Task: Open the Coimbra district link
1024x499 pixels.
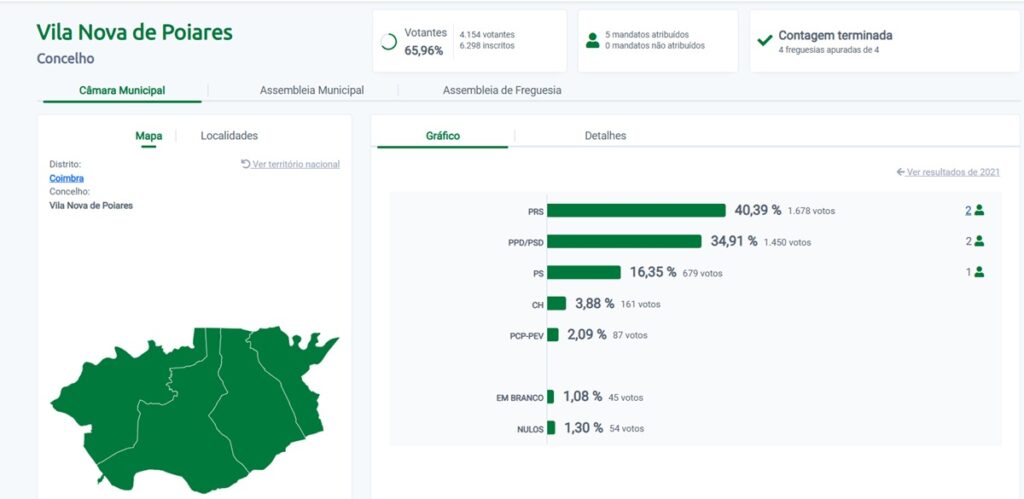Action: coord(66,178)
